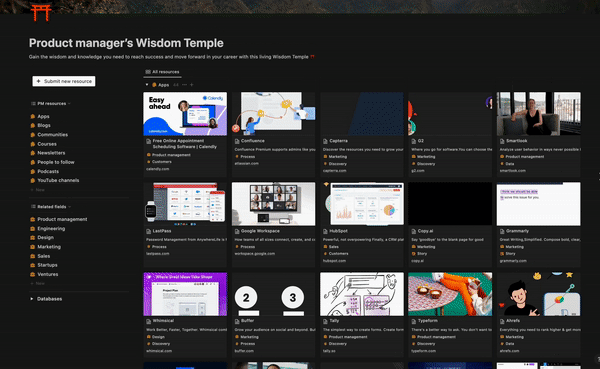The width and height of the screenshot is (600, 369).
Task: Add a new item to Apps group with plus
Action: coord(192,85)
